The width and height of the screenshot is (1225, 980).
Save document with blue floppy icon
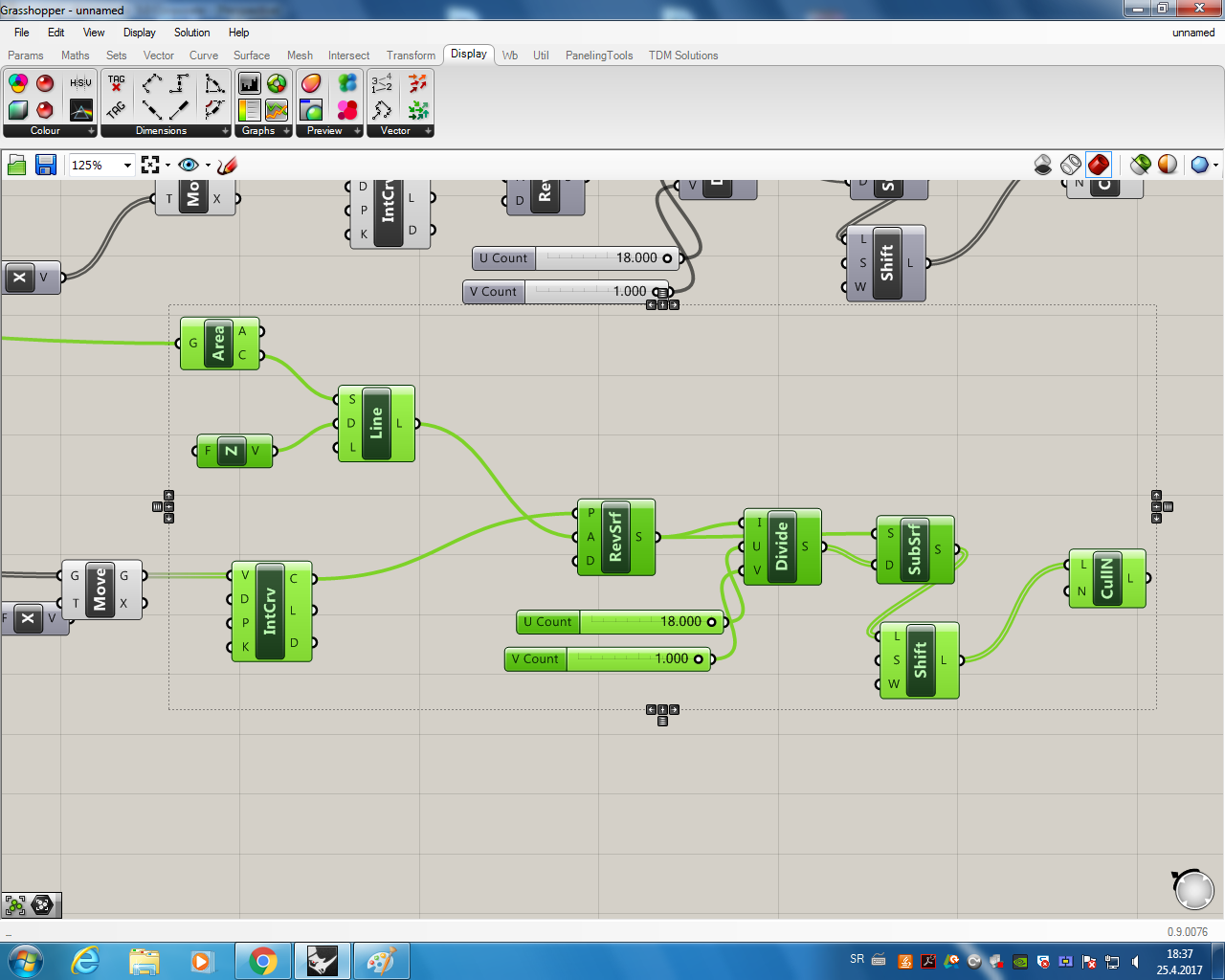click(x=45, y=166)
